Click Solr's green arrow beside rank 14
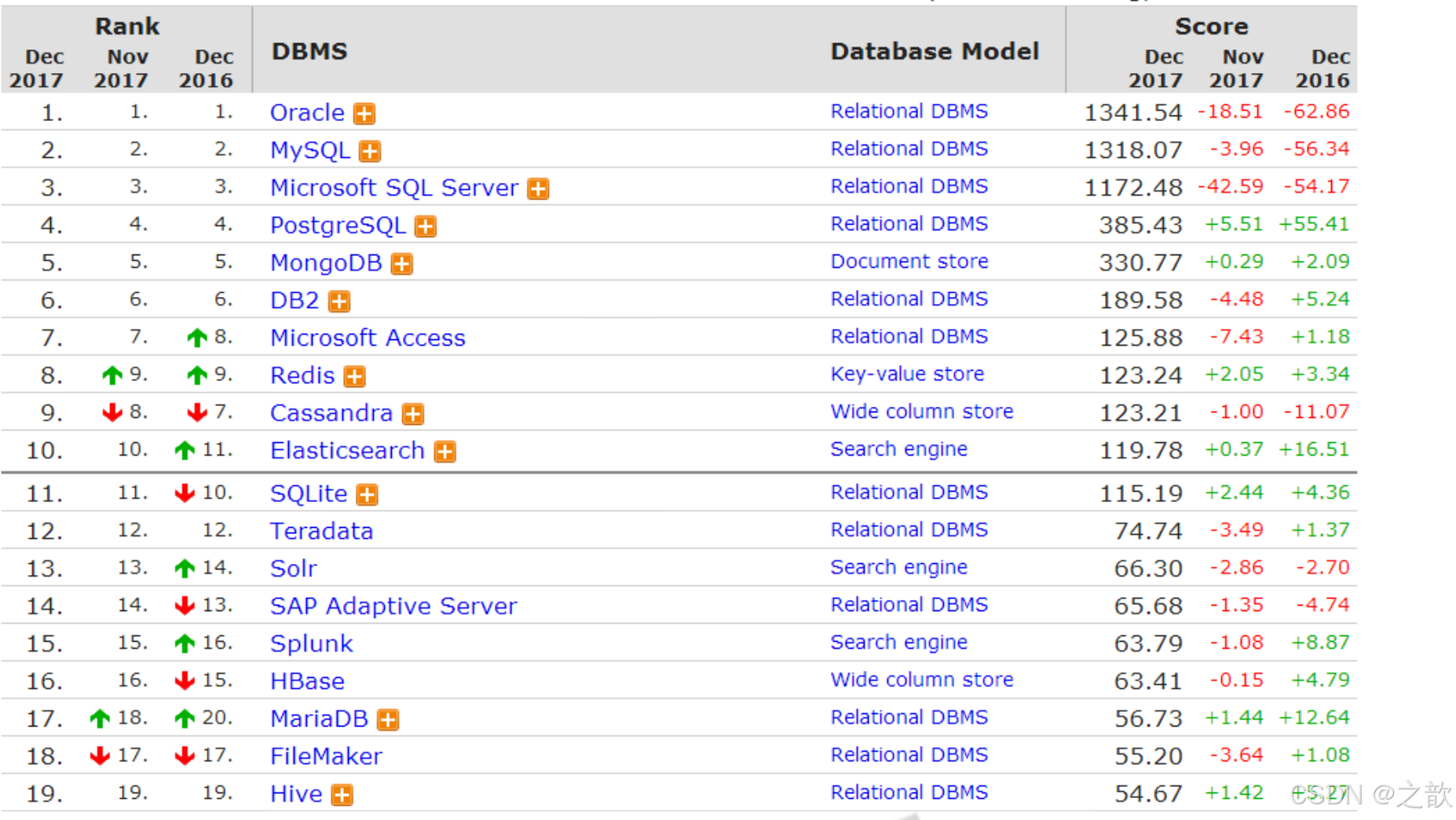Viewport: 1456px width, 820px height. point(185,569)
